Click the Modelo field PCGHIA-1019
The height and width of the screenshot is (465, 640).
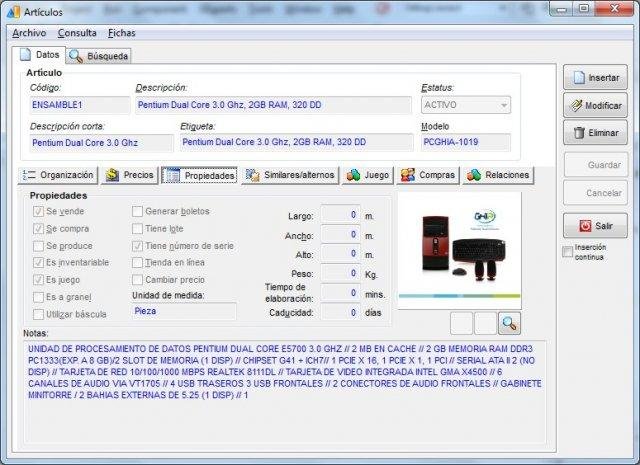pyautogui.click(x=466, y=142)
